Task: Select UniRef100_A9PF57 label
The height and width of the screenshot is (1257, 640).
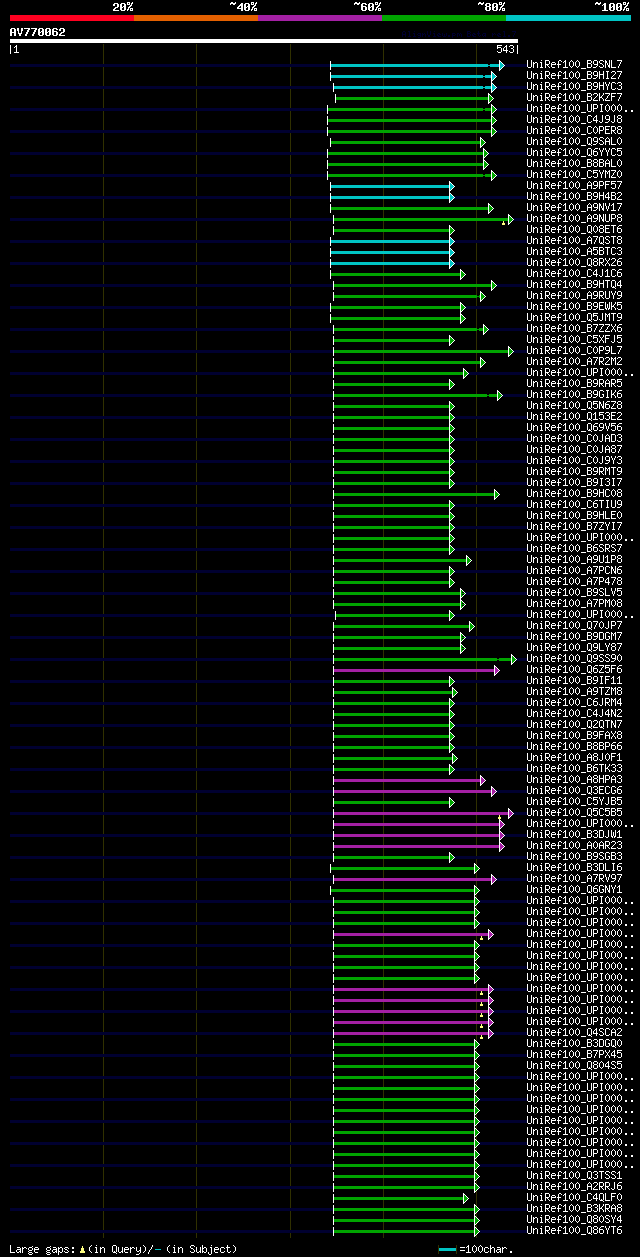Action: pos(574,186)
